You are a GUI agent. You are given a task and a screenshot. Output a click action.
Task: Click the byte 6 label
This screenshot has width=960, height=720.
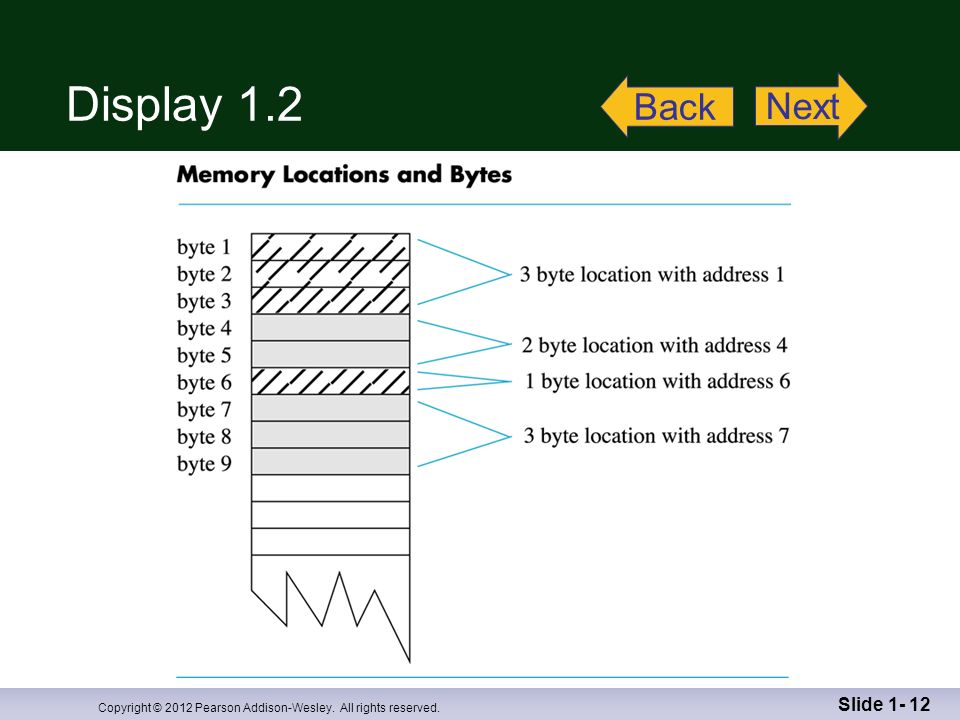204,383
